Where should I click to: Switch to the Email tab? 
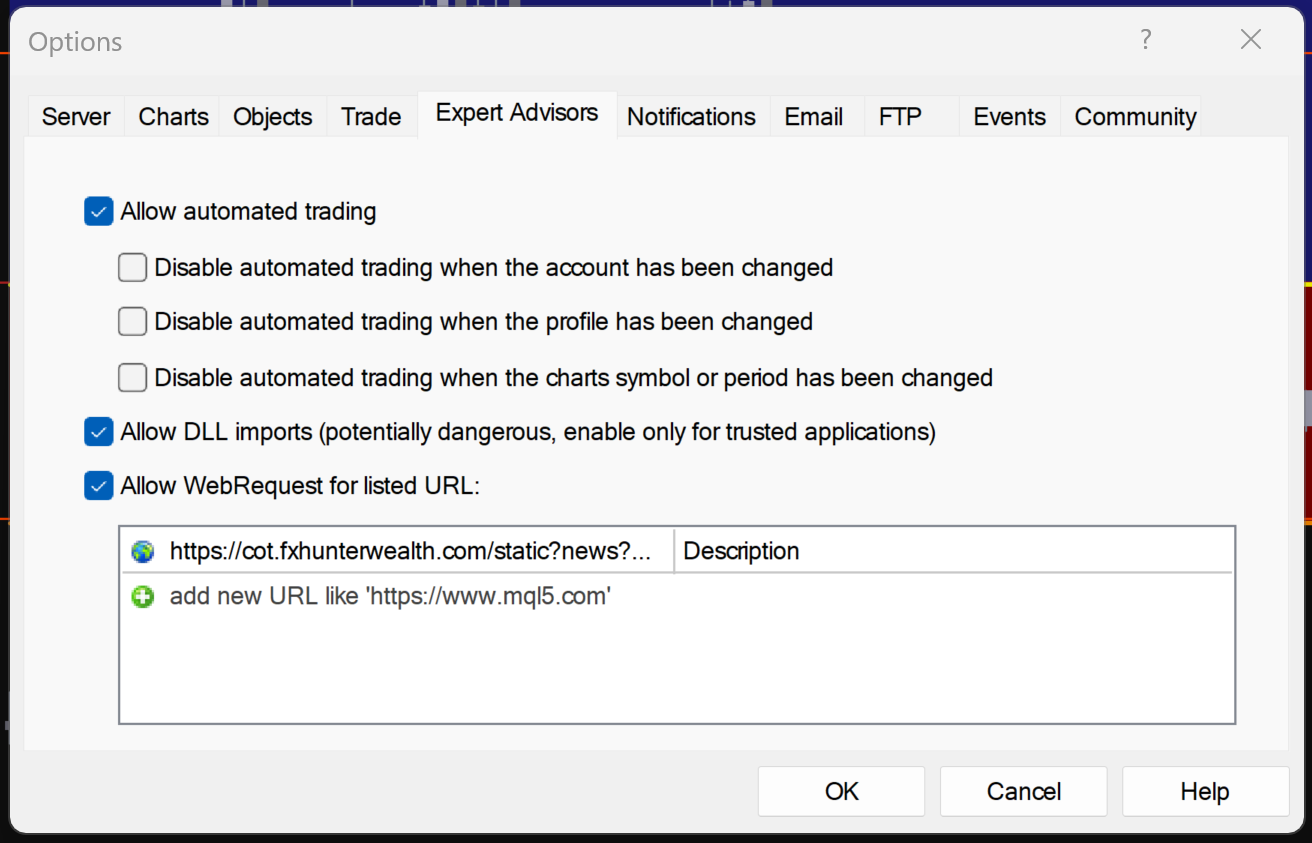(813, 117)
